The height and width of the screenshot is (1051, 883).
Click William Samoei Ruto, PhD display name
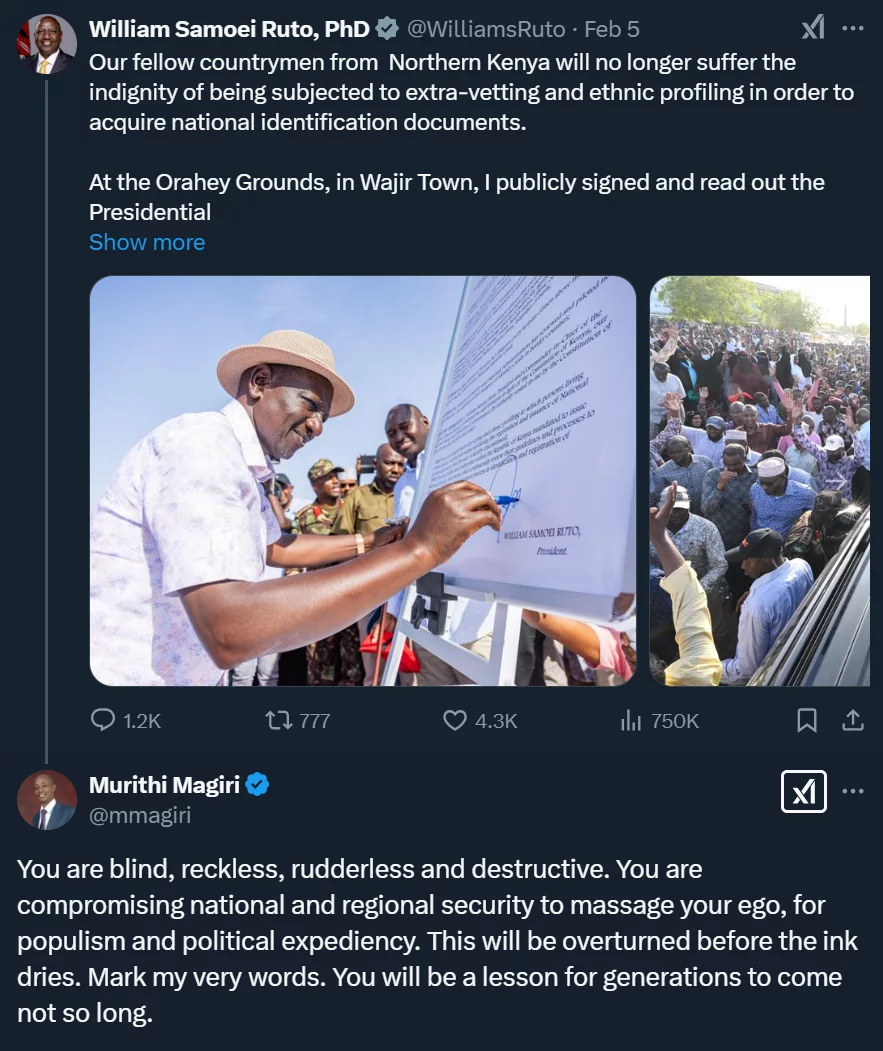pos(229,29)
